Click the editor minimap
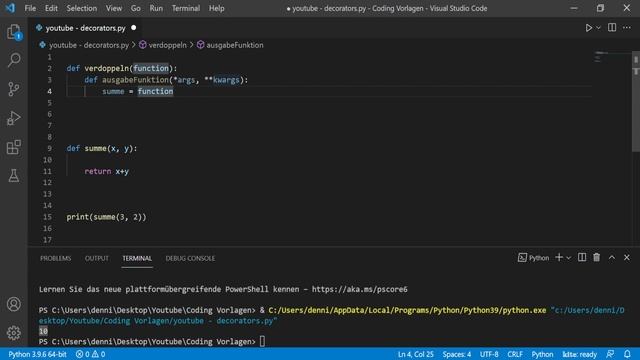The width and height of the screenshot is (640, 360). (x=612, y=57)
